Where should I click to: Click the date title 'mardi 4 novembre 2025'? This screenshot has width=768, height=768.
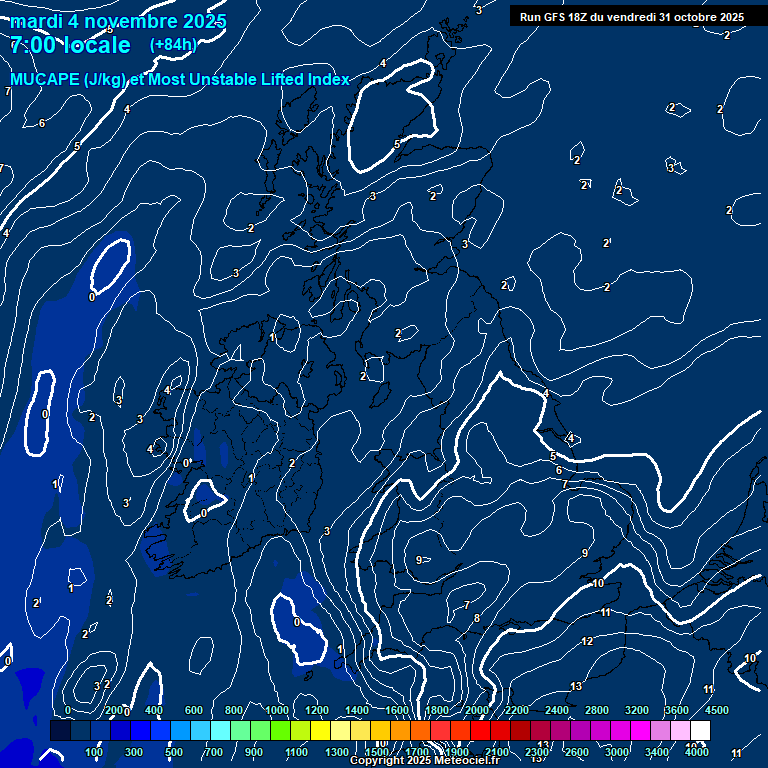pos(118,21)
